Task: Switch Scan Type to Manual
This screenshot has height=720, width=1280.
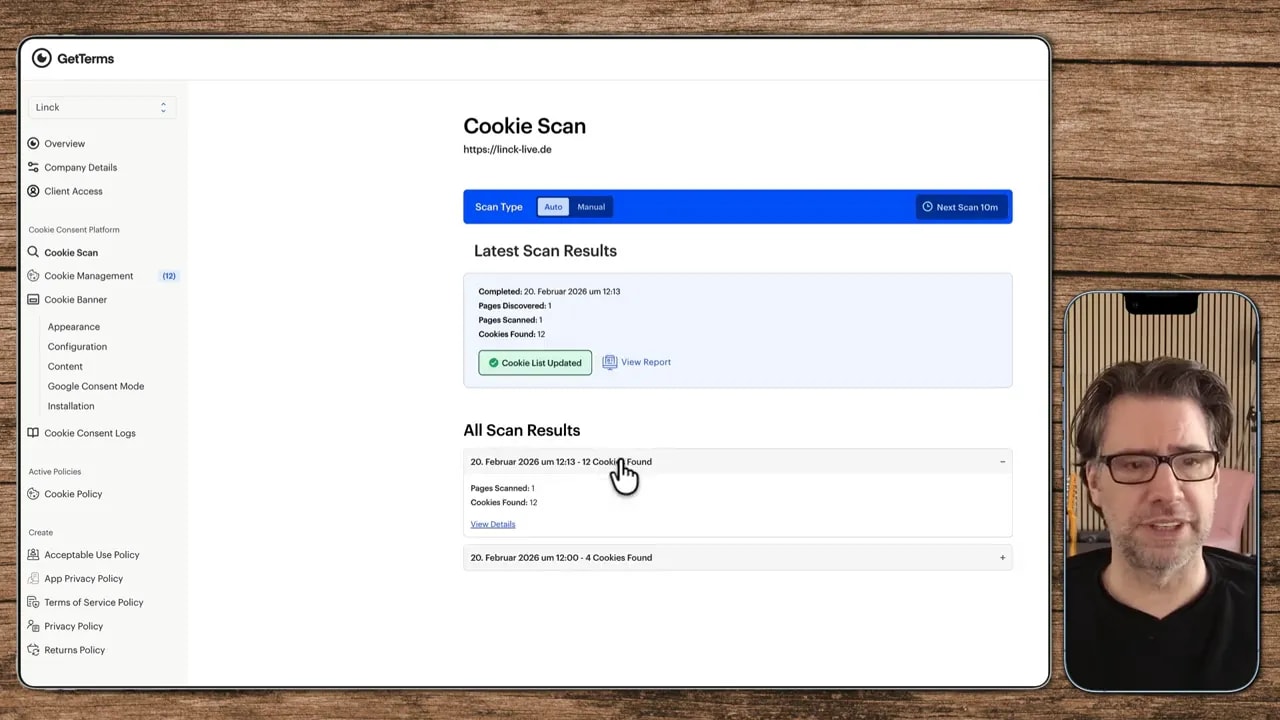Action: click(x=590, y=206)
